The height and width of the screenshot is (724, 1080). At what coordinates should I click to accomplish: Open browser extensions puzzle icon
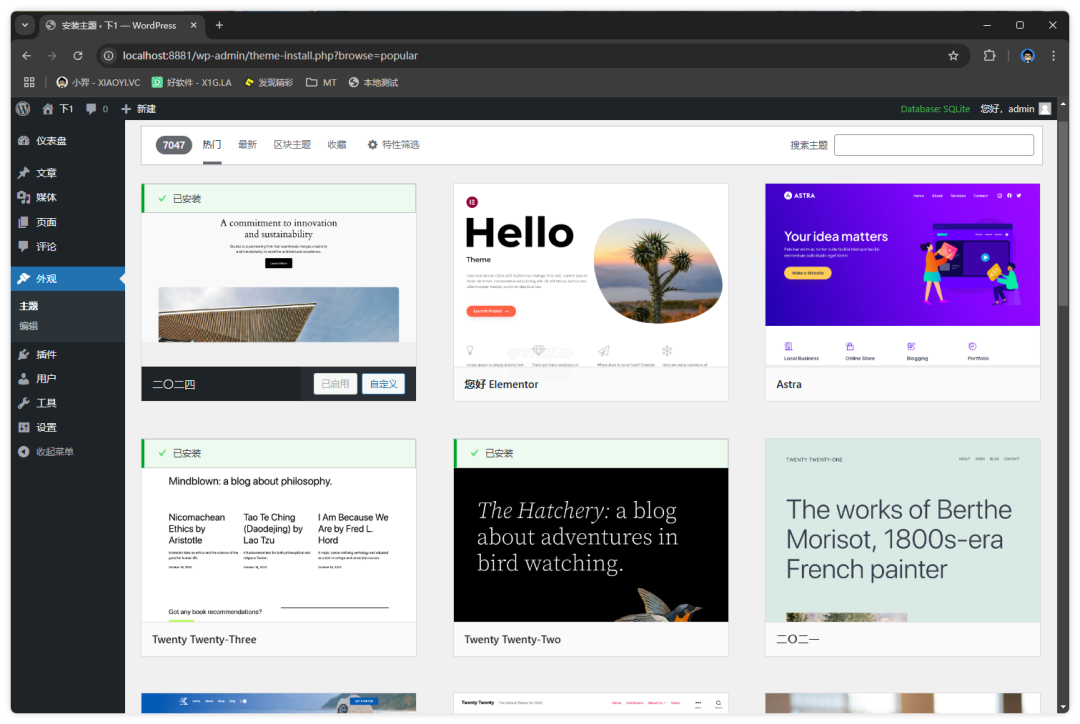tap(990, 56)
